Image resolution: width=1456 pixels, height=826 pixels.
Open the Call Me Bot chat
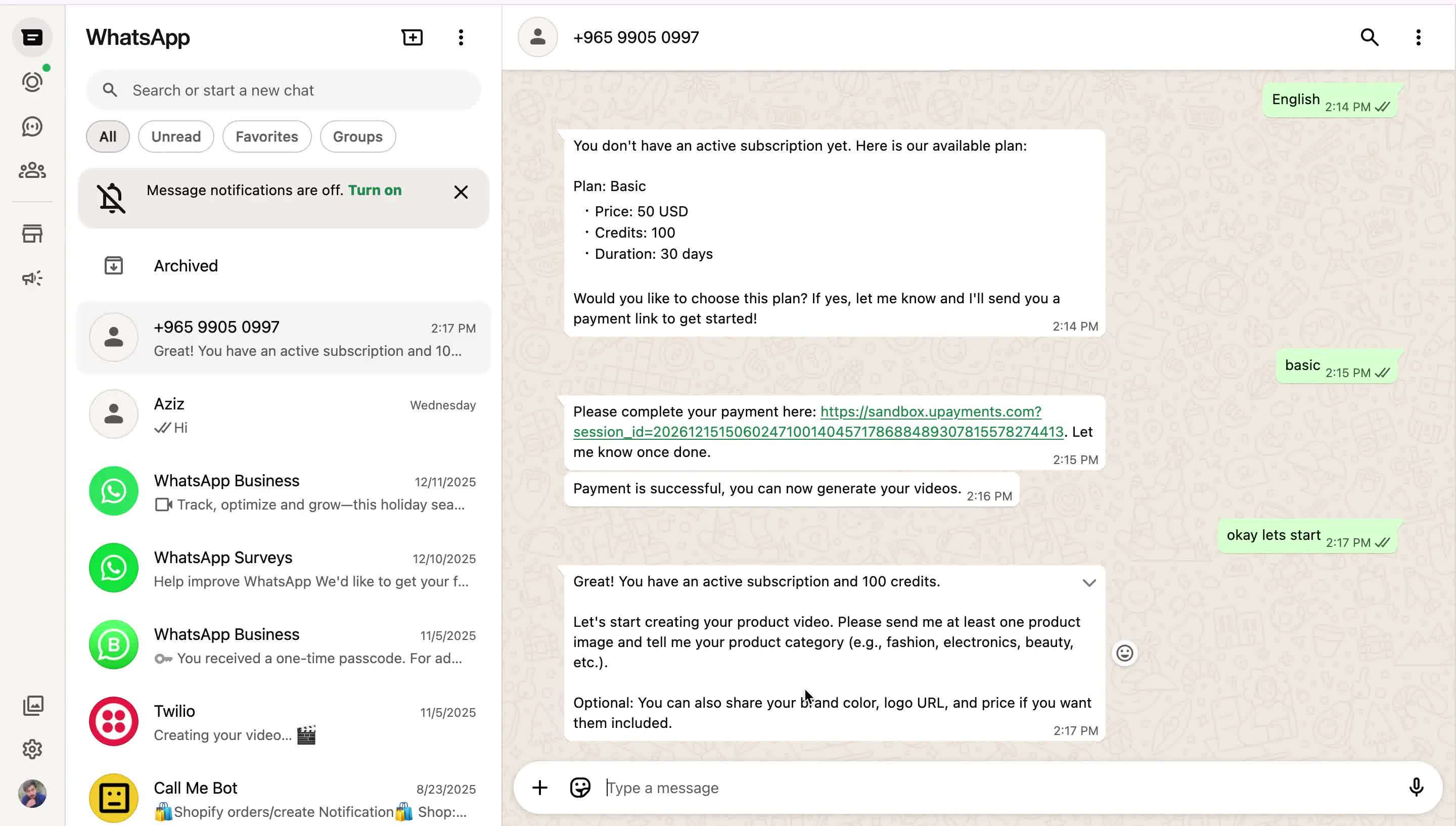pos(284,799)
